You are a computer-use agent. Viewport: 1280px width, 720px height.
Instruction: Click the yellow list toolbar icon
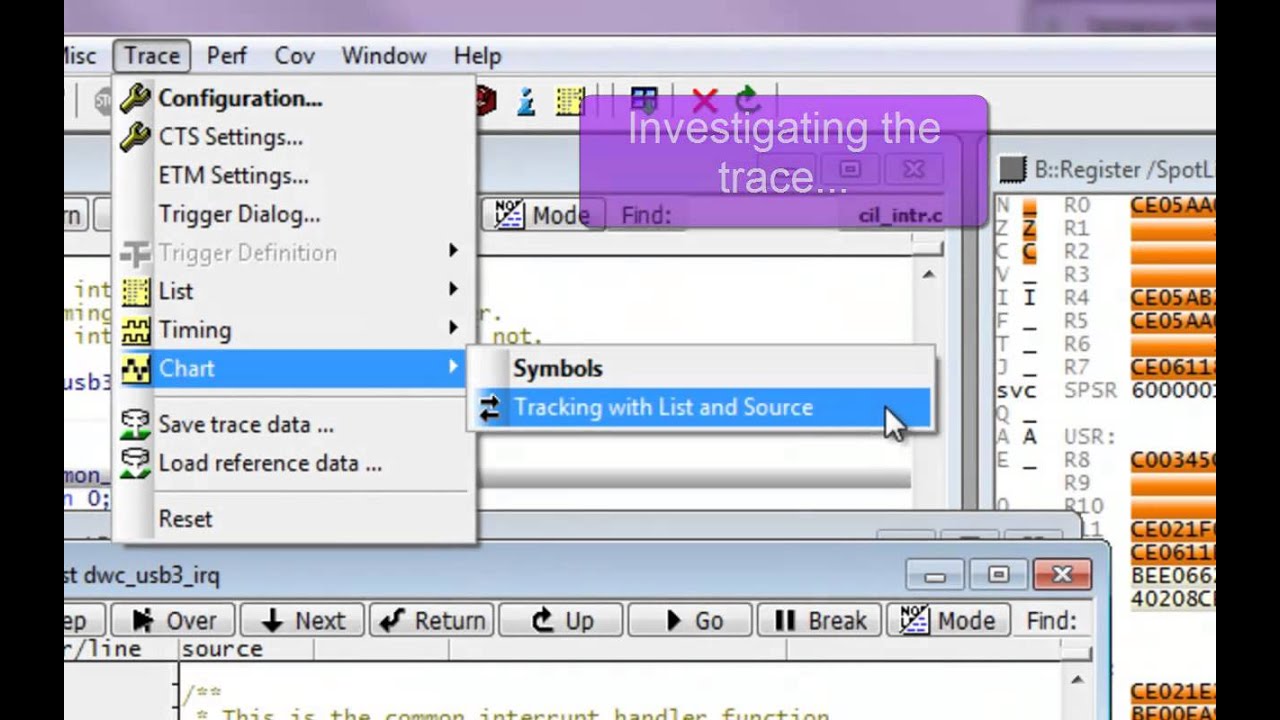click(570, 101)
